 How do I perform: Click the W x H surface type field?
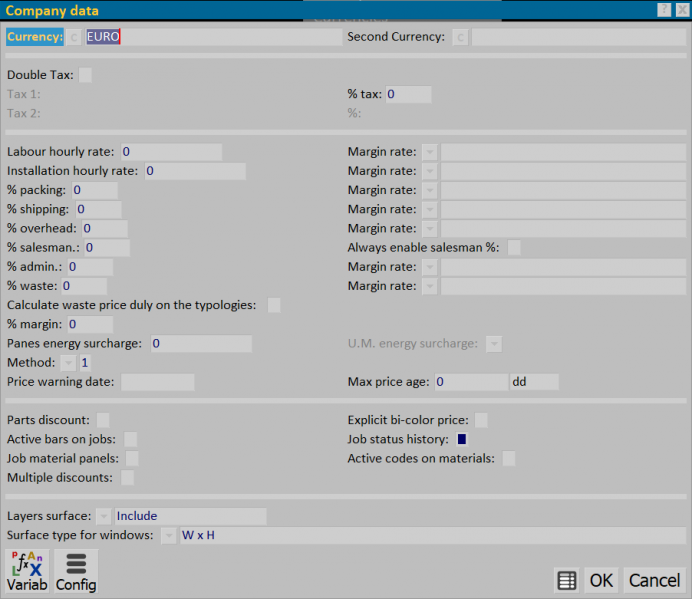pos(433,535)
